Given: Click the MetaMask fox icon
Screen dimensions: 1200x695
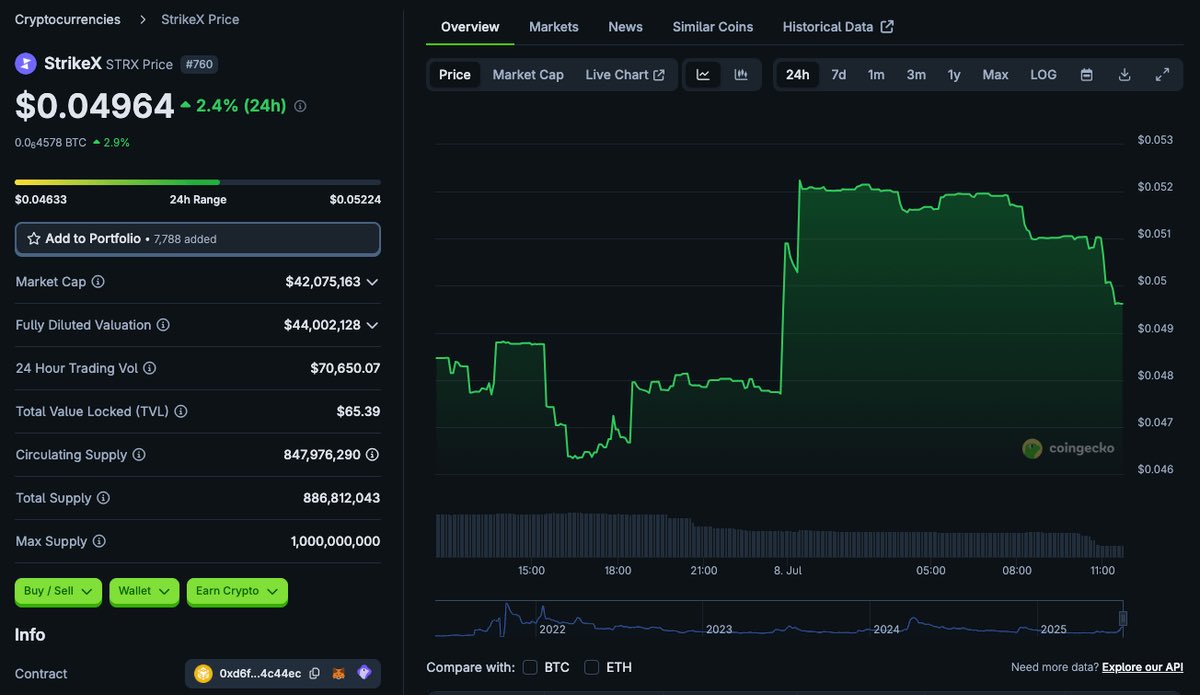Looking at the screenshot, I should (x=339, y=674).
